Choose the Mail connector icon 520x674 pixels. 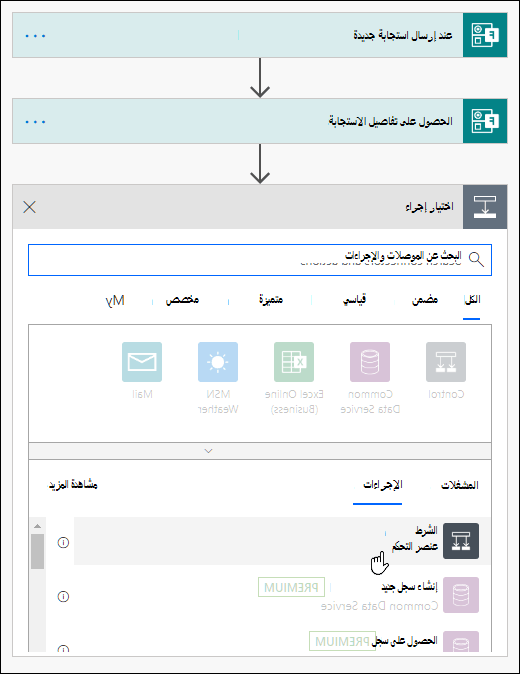click(142, 362)
